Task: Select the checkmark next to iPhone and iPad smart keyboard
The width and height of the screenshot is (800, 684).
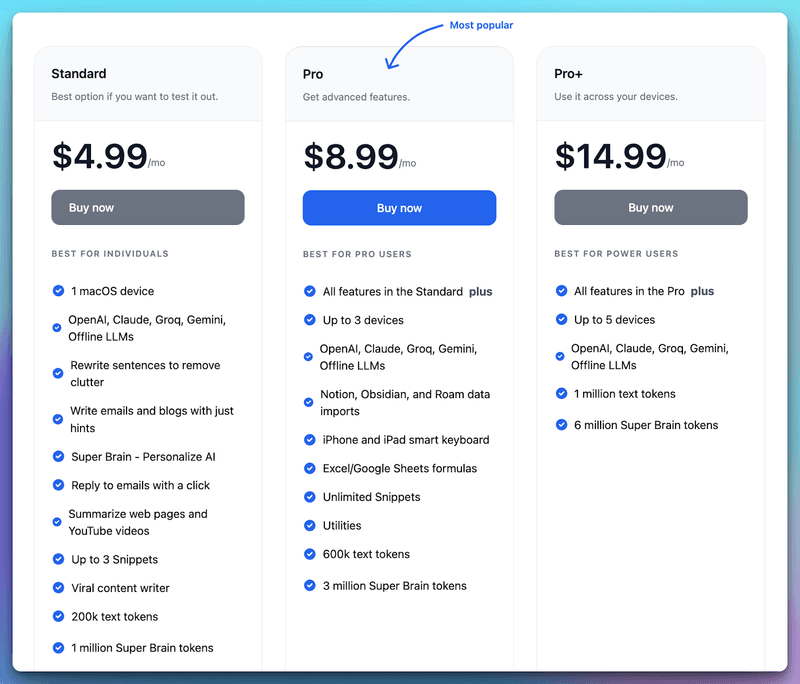Action: [309, 440]
